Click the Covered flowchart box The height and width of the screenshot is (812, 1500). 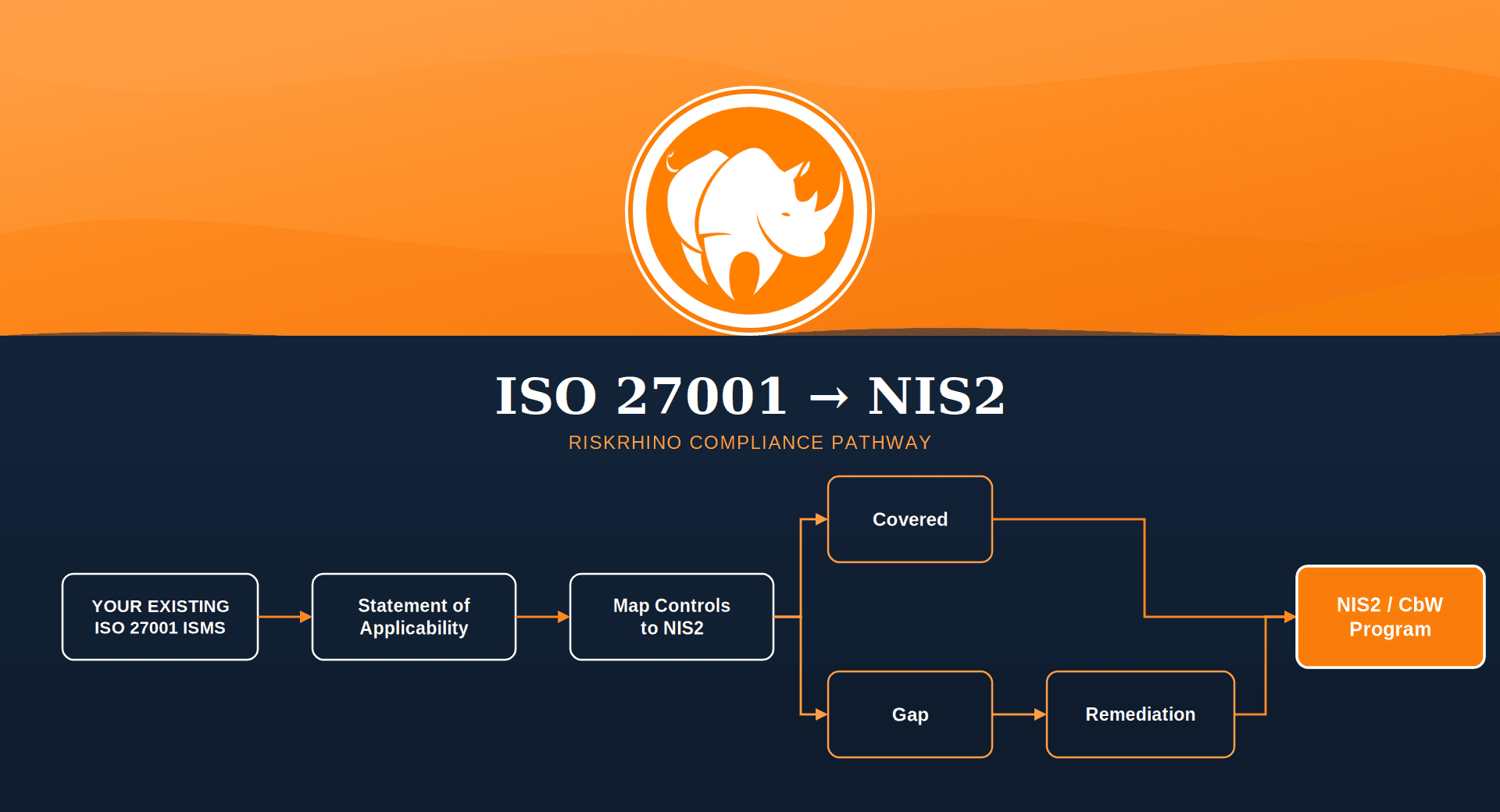point(910,519)
